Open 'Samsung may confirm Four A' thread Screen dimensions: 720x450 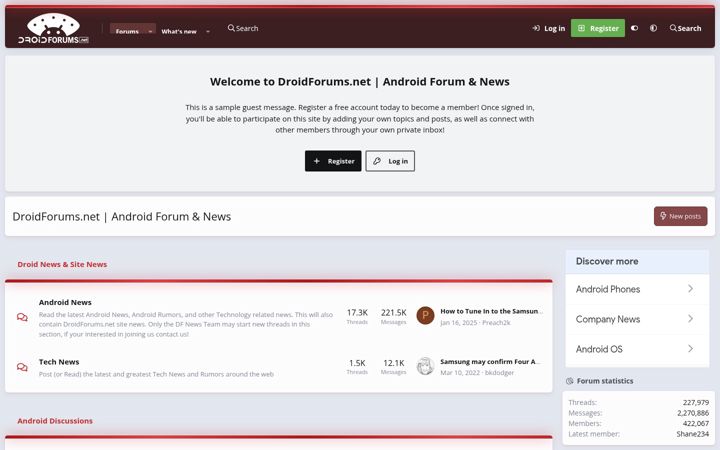(x=490, y=361)
